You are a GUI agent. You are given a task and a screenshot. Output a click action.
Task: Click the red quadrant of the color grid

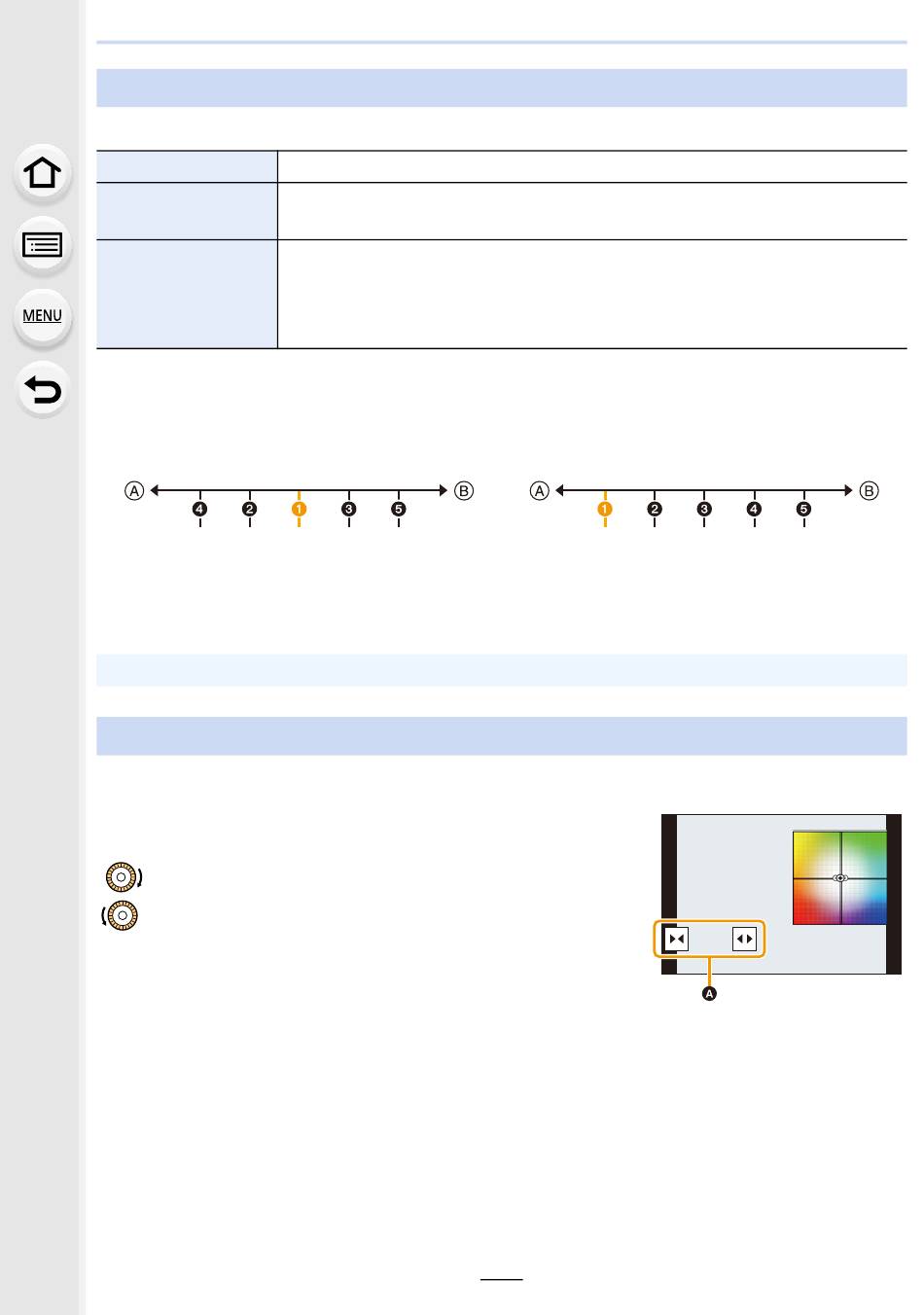point(817,901)
